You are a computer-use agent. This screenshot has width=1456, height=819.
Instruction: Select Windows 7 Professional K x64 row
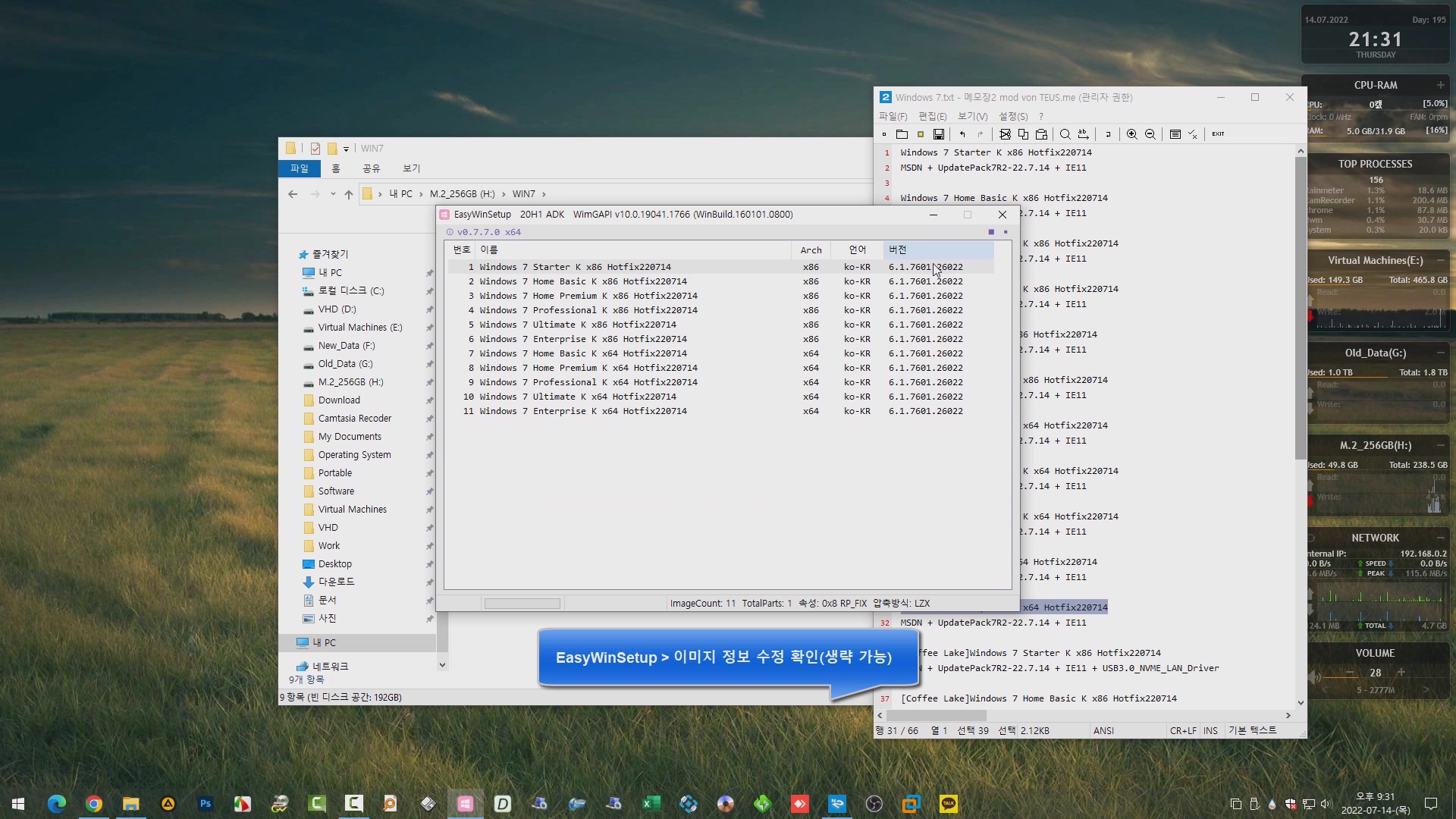(720, 382)
